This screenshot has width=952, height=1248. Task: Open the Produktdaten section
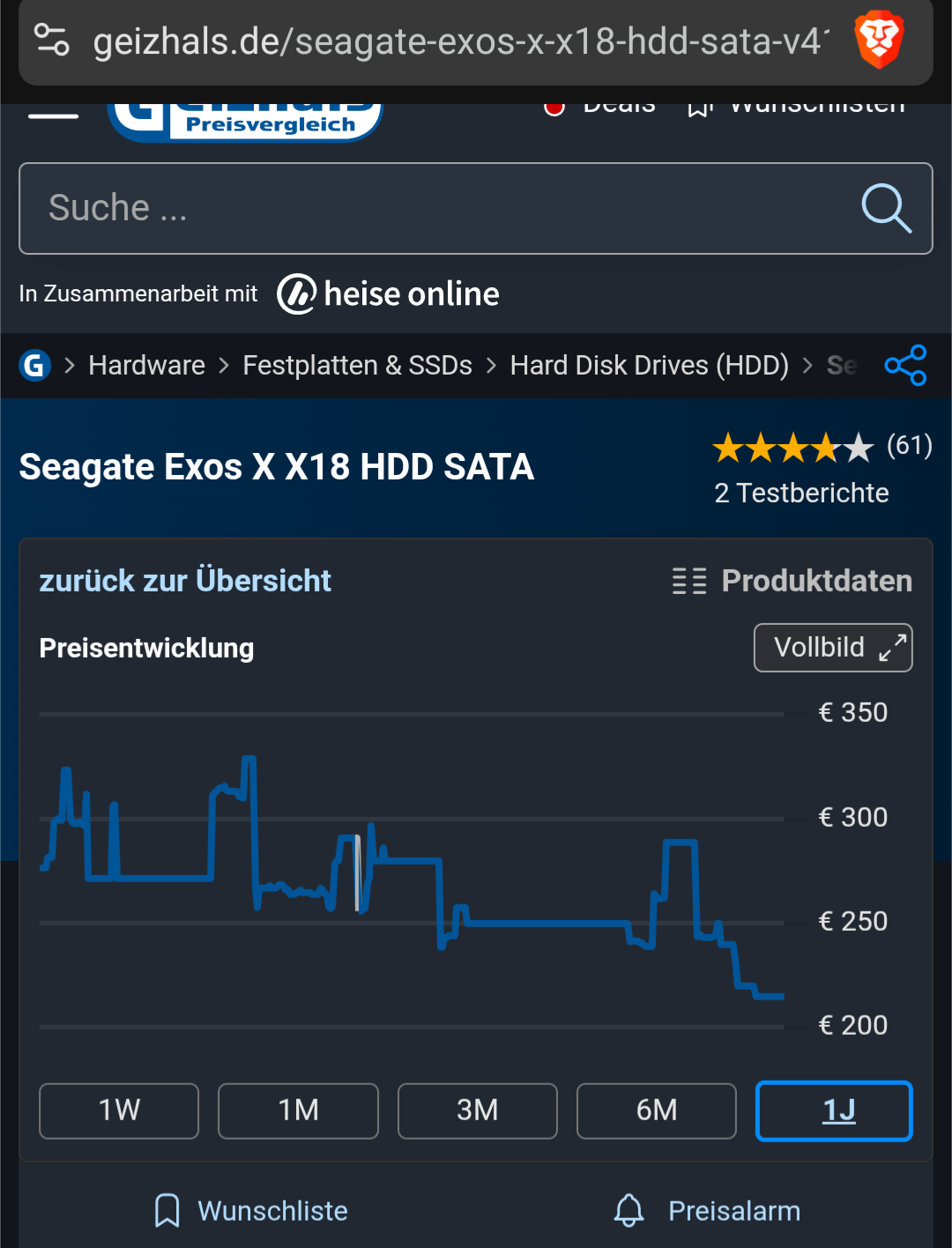click(792, 581)
